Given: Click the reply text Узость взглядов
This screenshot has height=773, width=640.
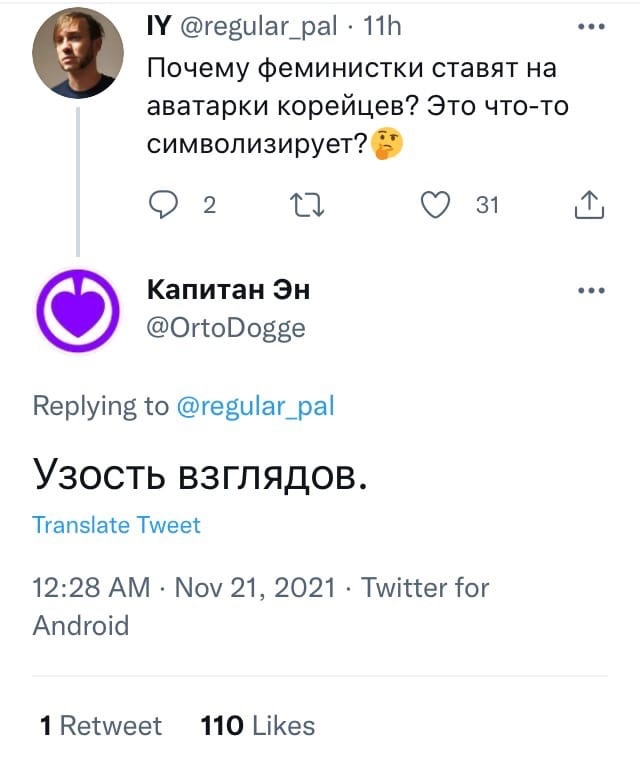Looking at the screenshot, I should tap(202, 473).
